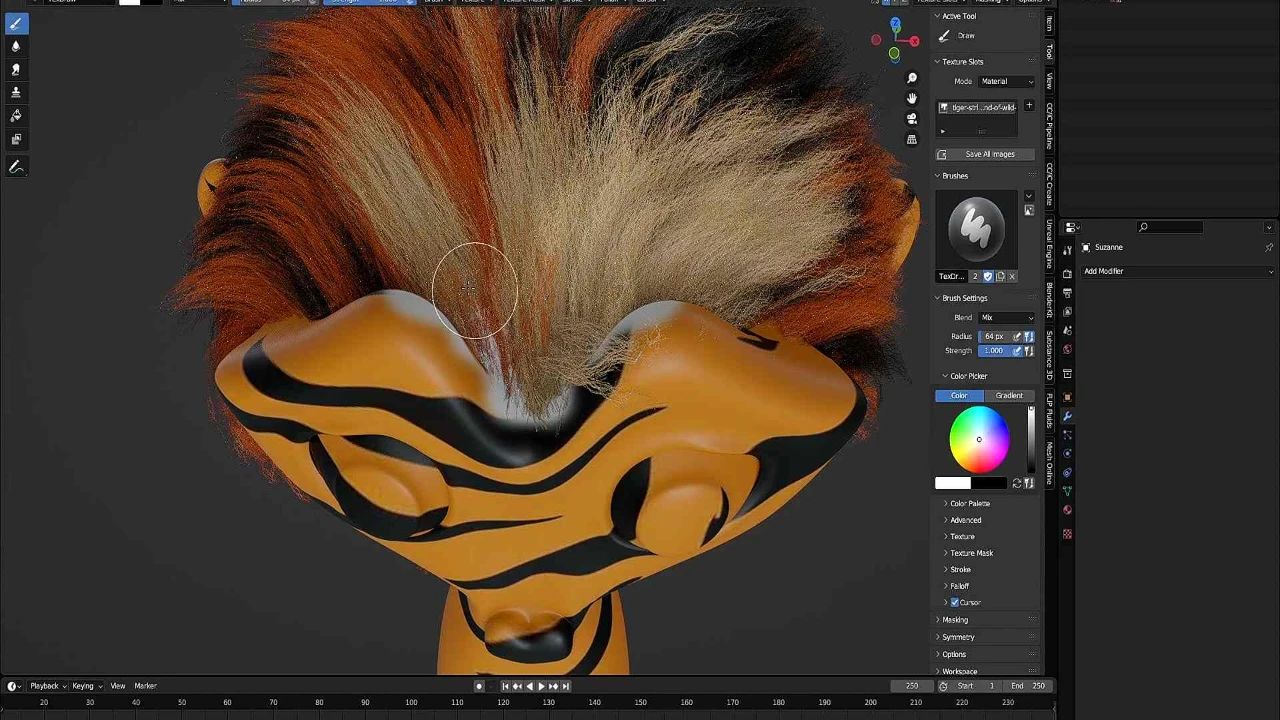Screen dimensions: 1280x720
Task: Open the Blend mode Mix dropdown
Action: coord(1006,318)
